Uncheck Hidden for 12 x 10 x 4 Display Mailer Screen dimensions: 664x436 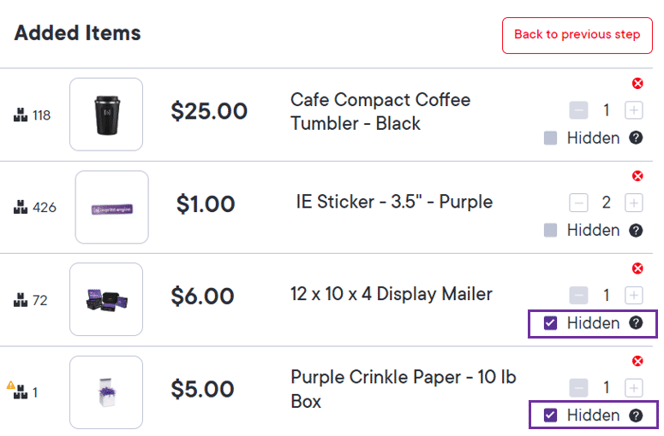[550, 323]
